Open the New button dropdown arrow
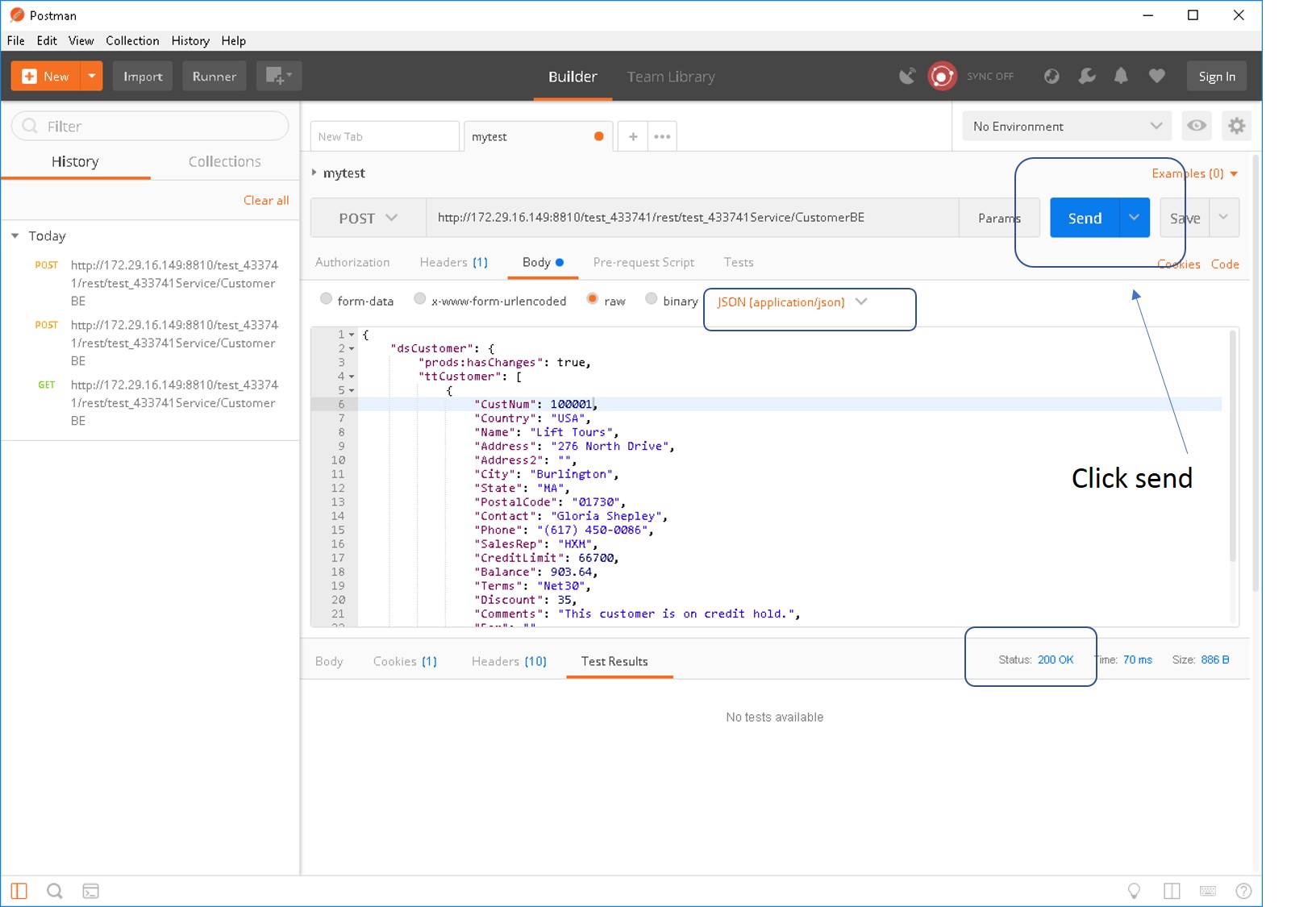This screenshot has width=1316, height=907. (x=92, y=76)
